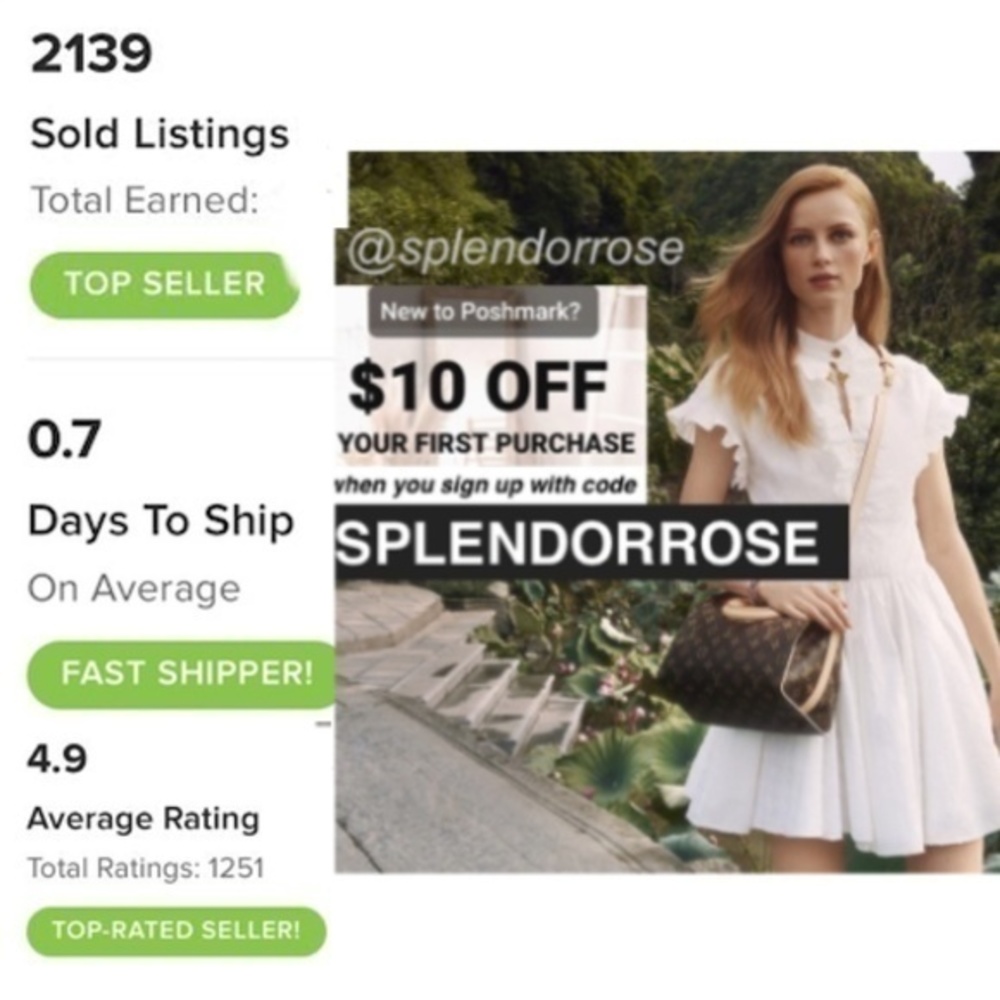Select the 2139 sold count number

[x=91, y=55]
